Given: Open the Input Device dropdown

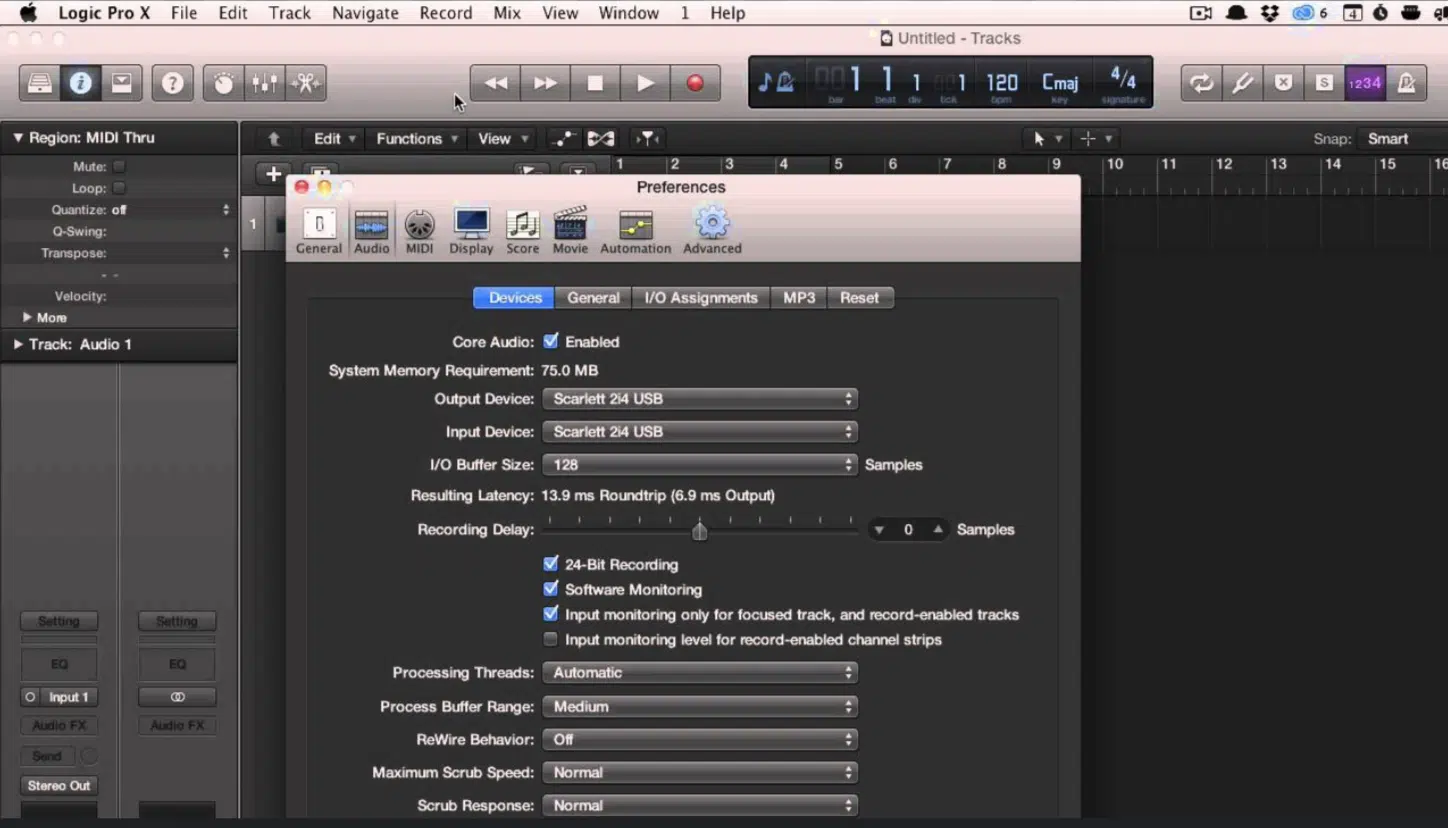Looking at the screenshot, I should (700, 431).
